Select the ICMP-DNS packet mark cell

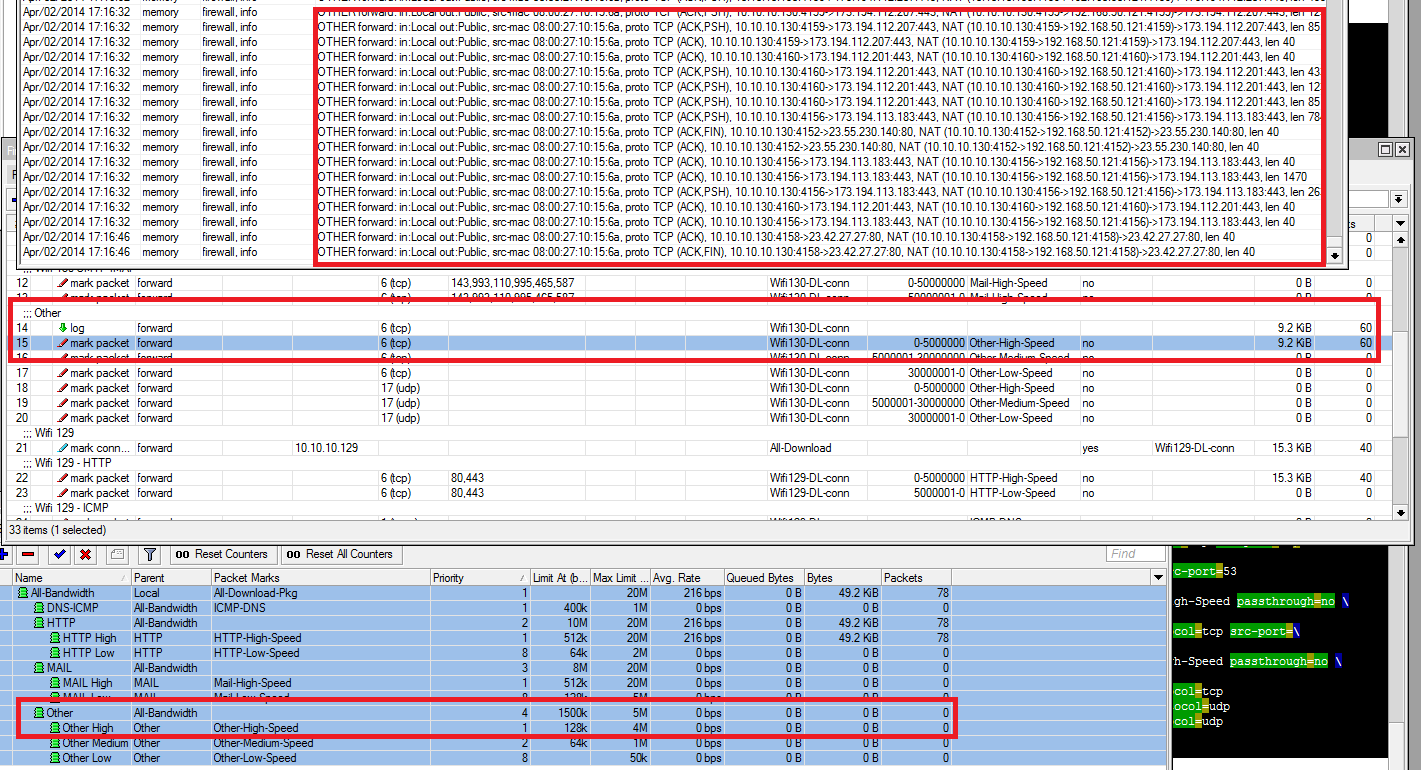pos(240,608)
